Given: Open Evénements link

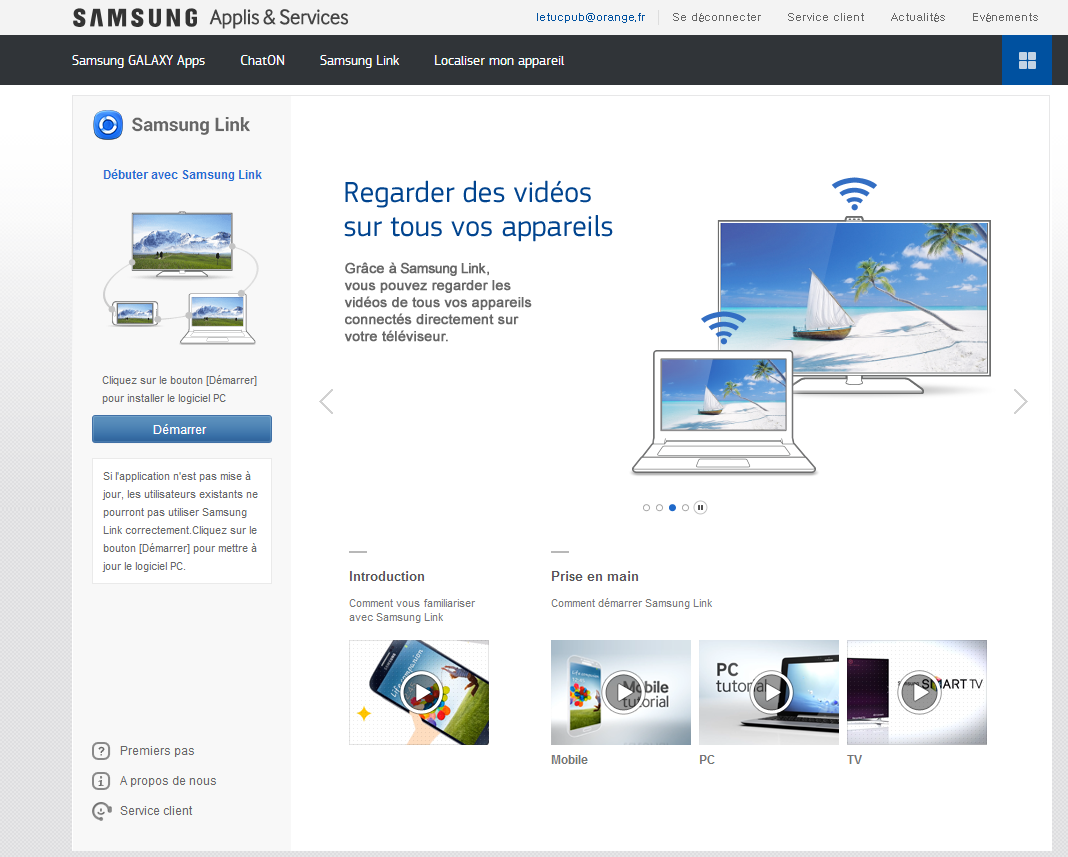Looking at the screenshot, I should [1005, 17].
